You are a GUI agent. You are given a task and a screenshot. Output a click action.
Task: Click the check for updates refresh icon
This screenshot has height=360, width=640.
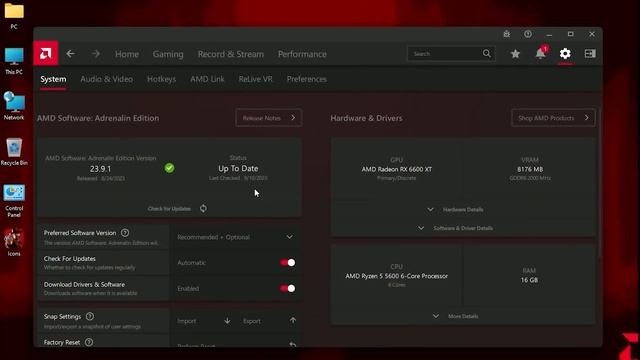click(x=203, y=208)
